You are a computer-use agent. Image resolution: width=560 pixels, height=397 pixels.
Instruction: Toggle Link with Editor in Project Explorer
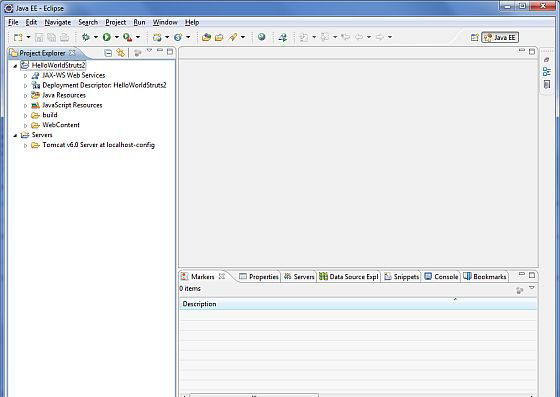tap(121, 53)
